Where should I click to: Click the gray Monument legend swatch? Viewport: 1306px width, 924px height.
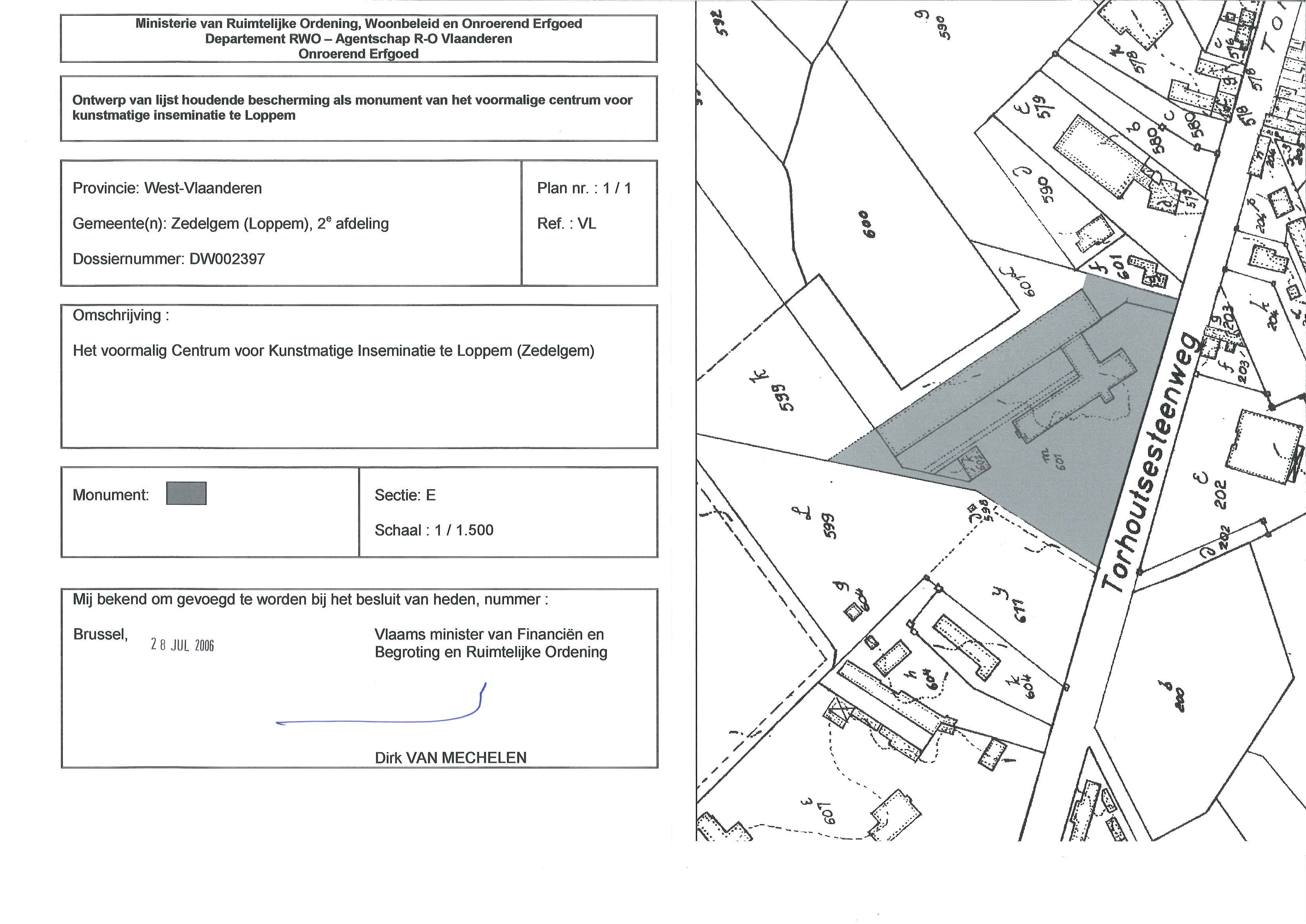pyautogui.click(x=186, y=493)
